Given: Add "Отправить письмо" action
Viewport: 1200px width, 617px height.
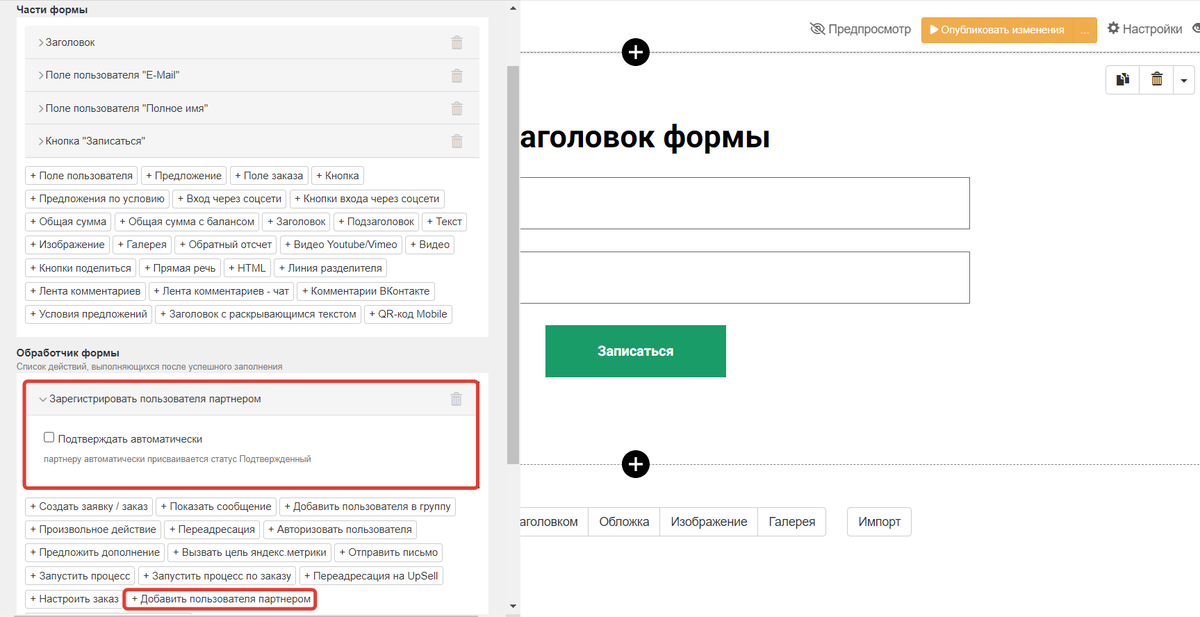Looking at the screenshot, I should click(387, 552).
